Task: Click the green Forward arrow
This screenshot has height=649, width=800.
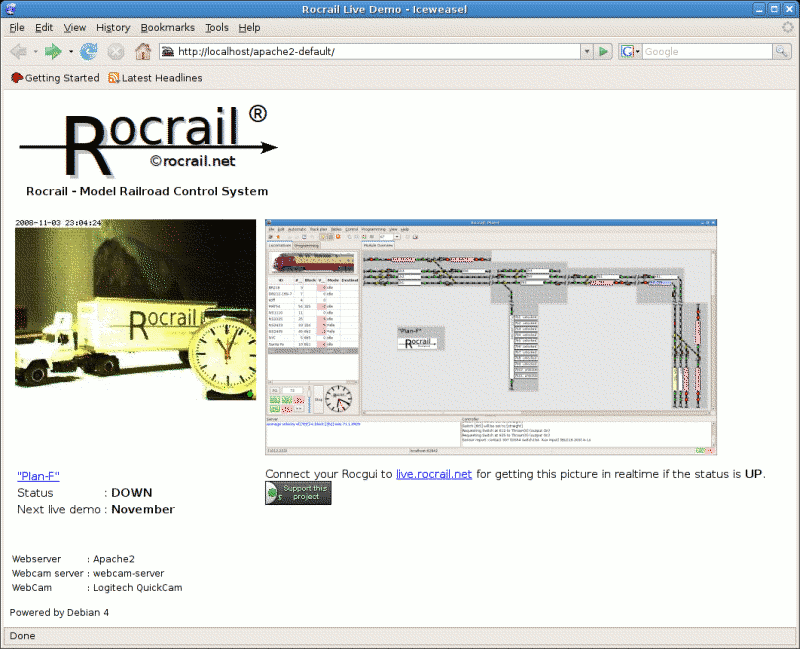Action: 53,51
